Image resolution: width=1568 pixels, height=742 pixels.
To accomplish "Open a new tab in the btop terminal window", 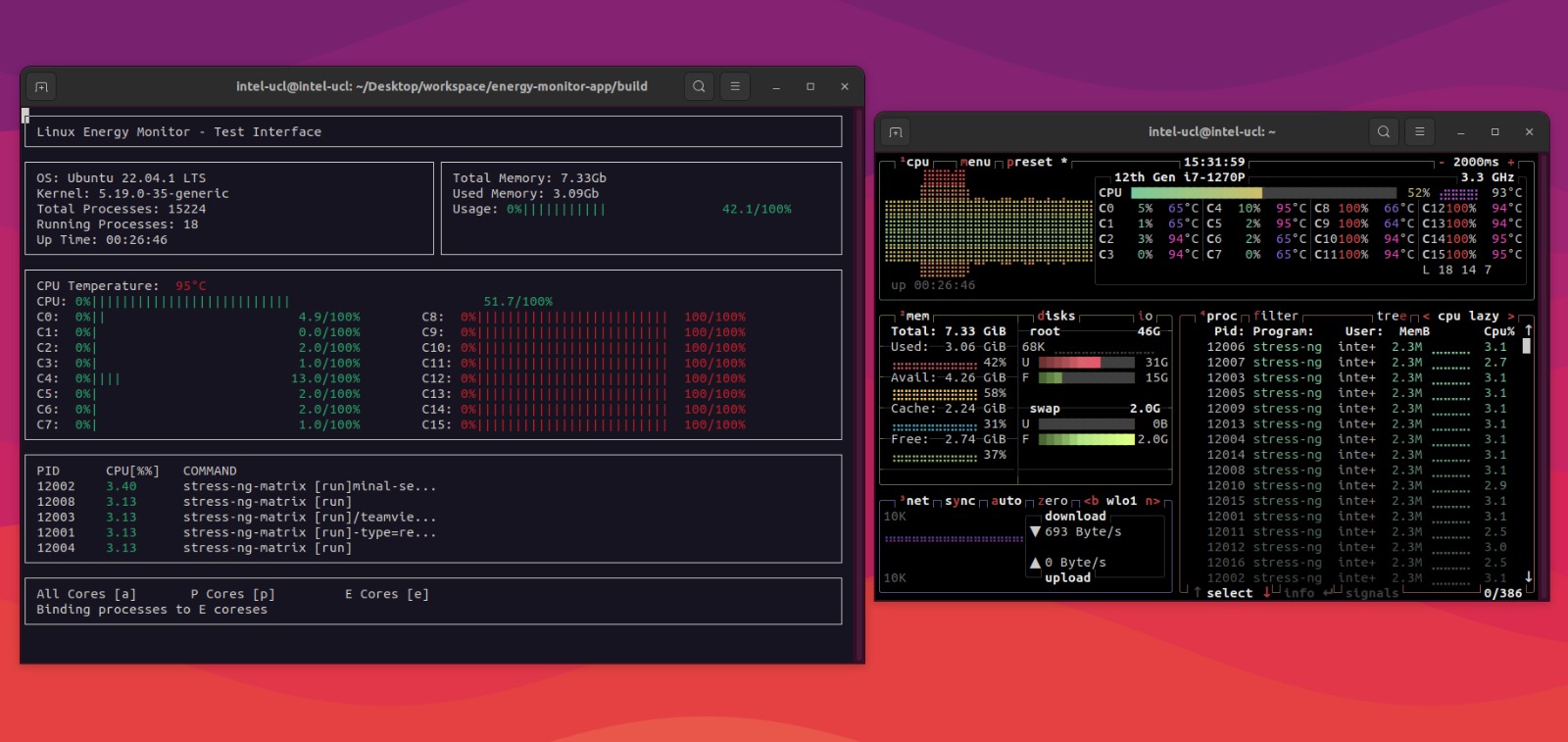I will coord(896,131).
